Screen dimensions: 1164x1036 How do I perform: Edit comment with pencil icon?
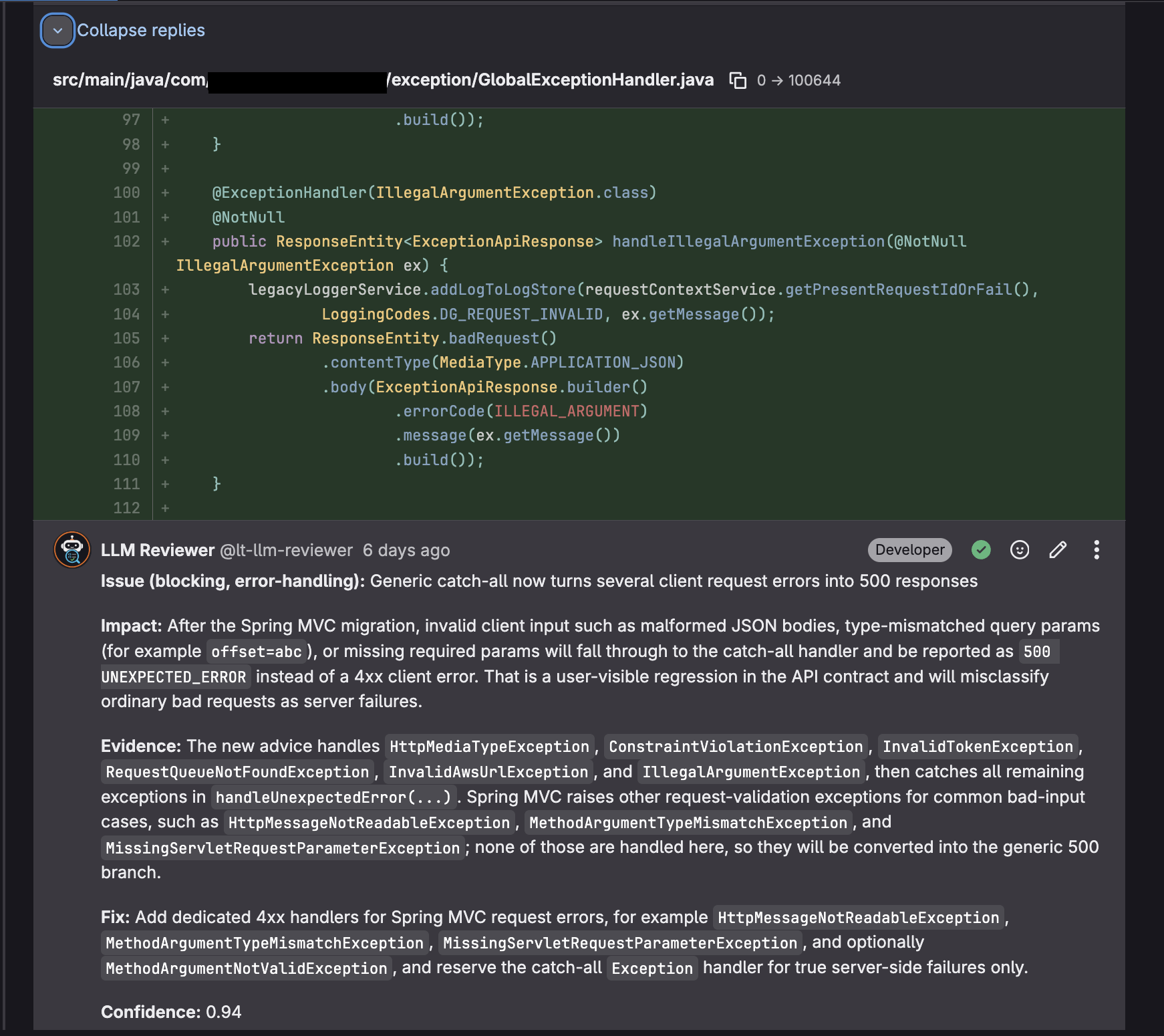pos(1058,549)
